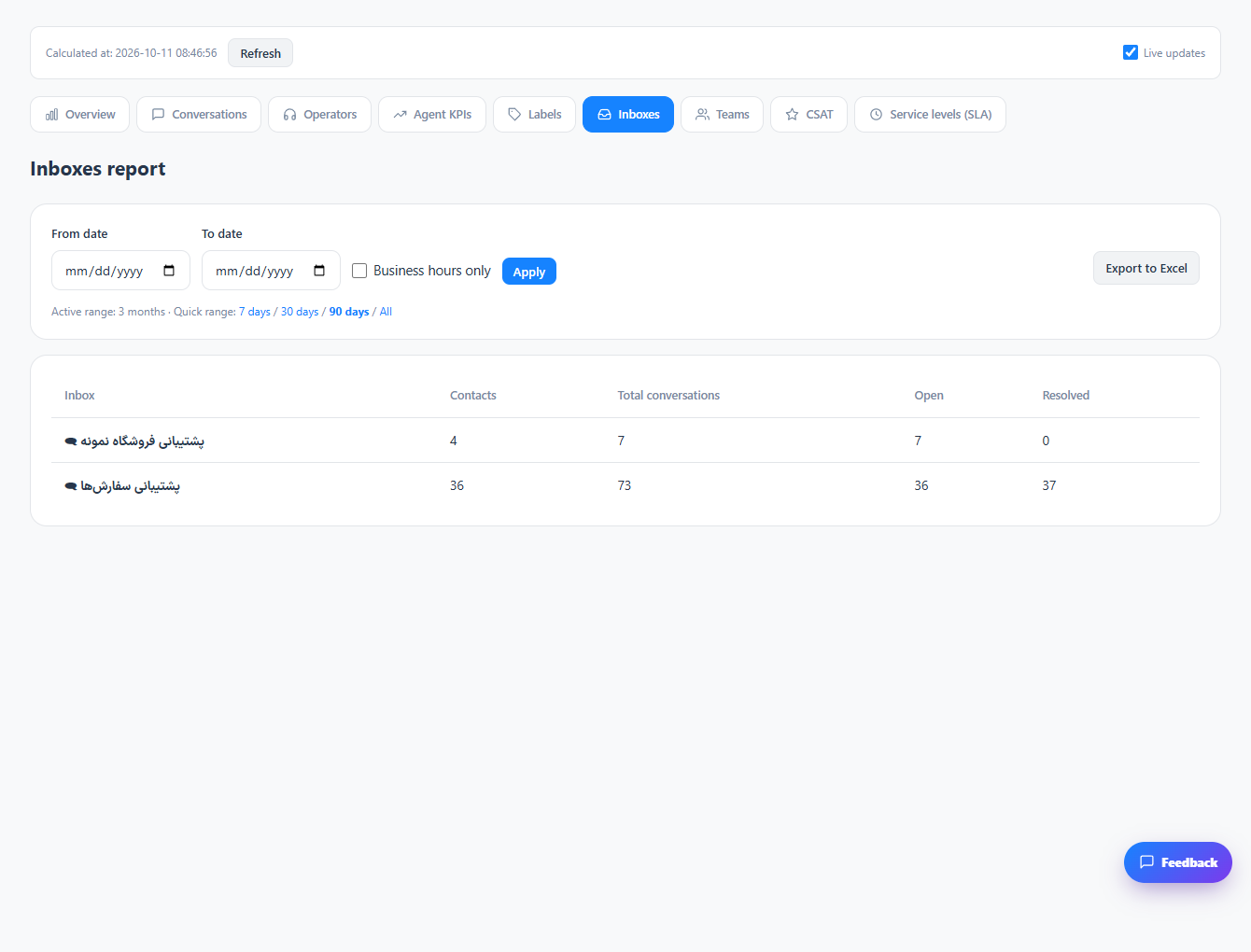The height and width of the screenshot is (952, 1251).
Task: Select inbox name پشتیبانی سفارش‌ها
Action: click(130, 485)
